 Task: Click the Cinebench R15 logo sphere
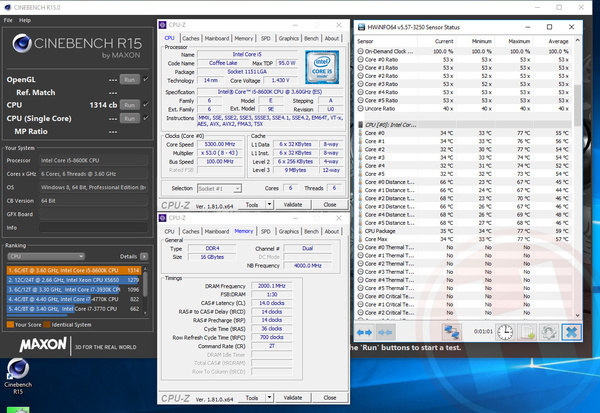[x=22, y=43]
